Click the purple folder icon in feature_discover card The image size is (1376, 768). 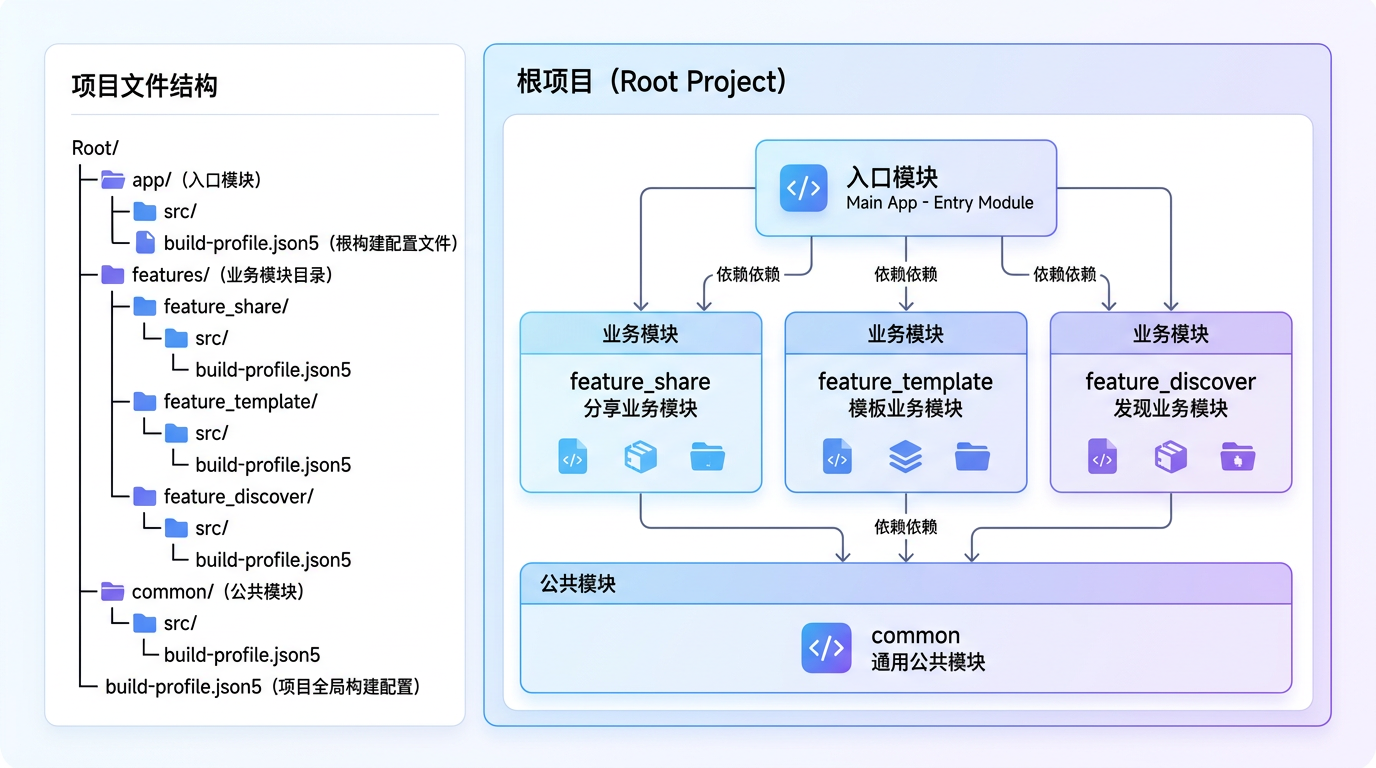pos(1238,458)
